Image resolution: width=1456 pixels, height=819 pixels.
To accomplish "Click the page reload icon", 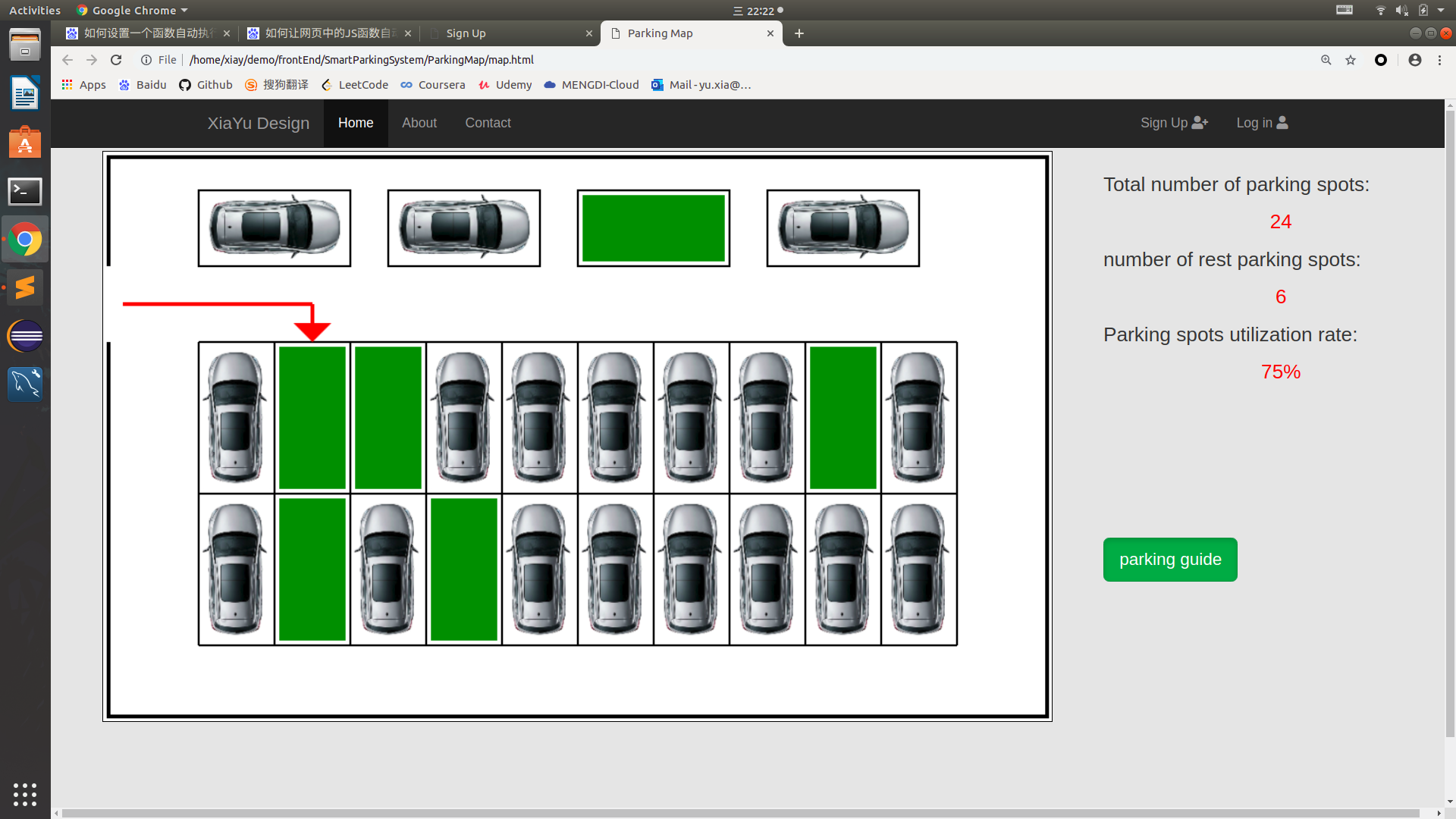I will 116,60.
